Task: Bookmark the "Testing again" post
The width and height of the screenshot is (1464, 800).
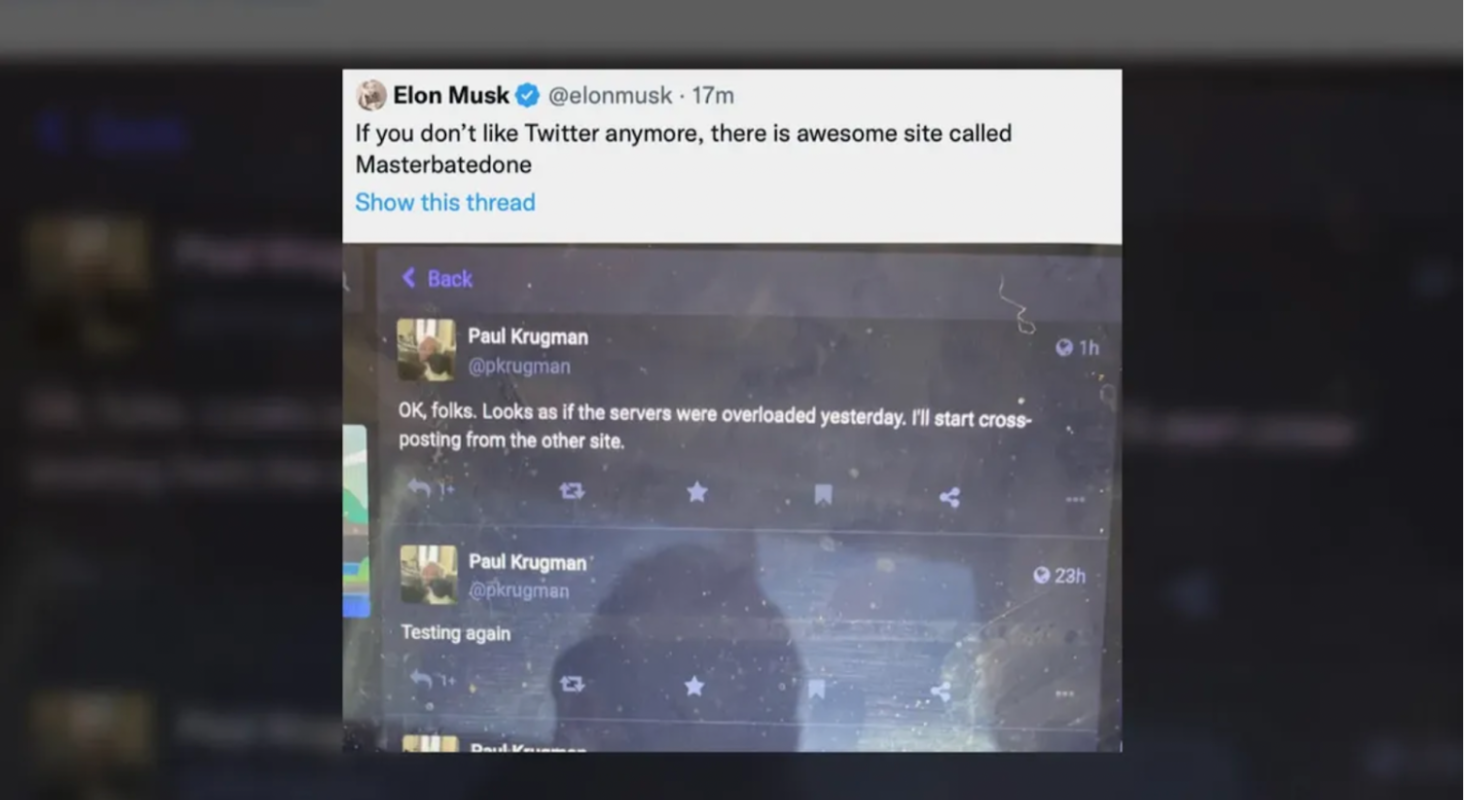Action: (817, 688)
